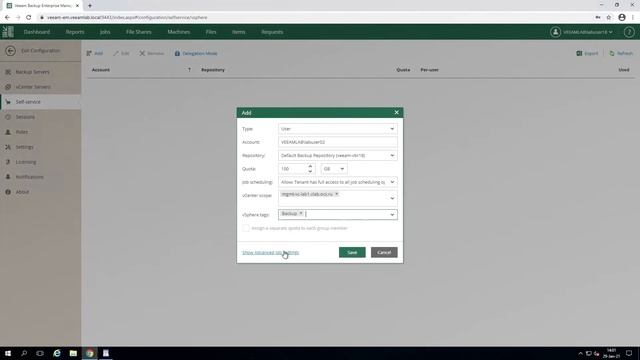Open the Windows Start menu
This screenshot has height=360, width=640.
pyautogui.click(x=8, y=353)
